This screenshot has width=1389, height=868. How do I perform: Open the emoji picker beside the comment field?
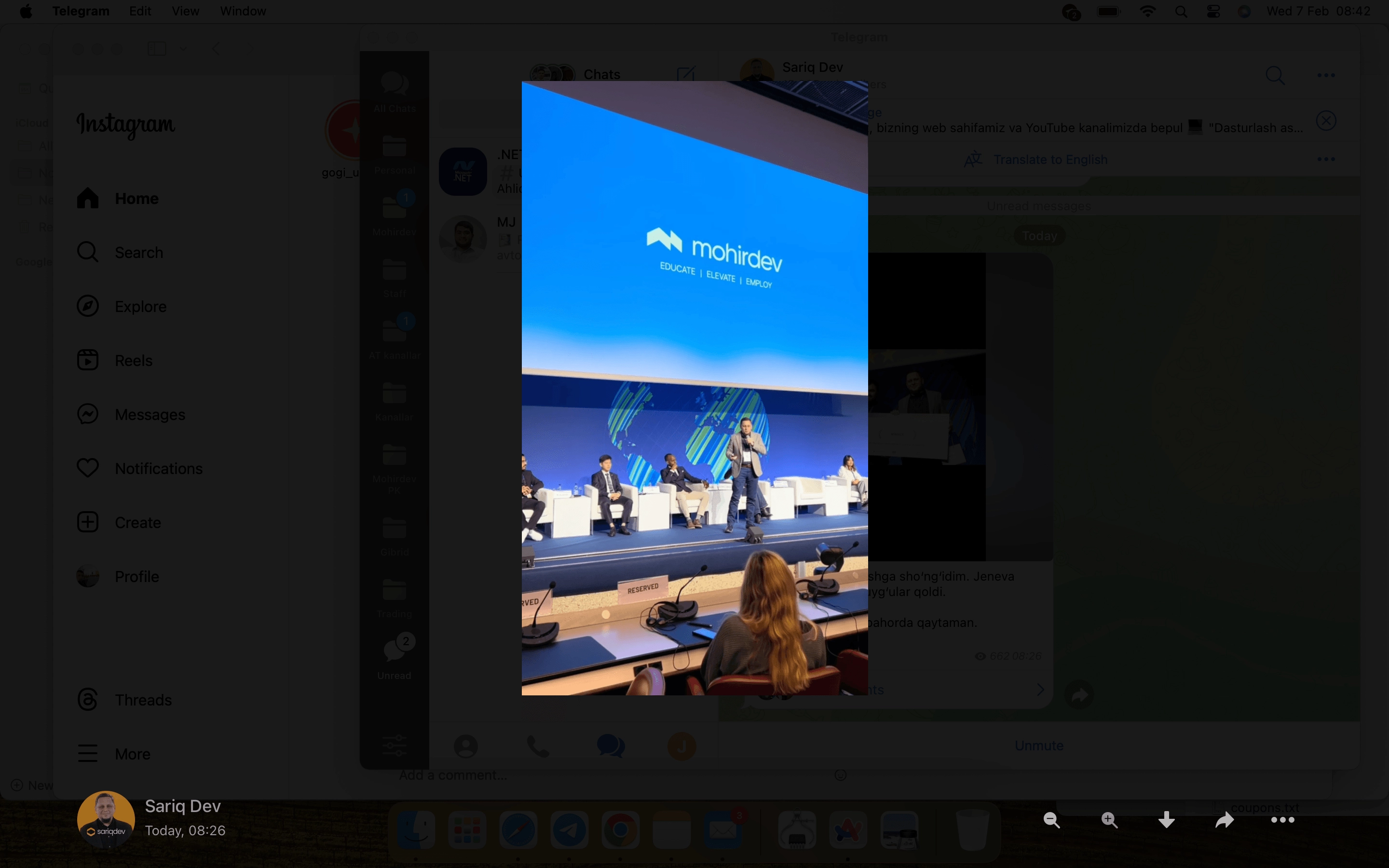(840, 775)
